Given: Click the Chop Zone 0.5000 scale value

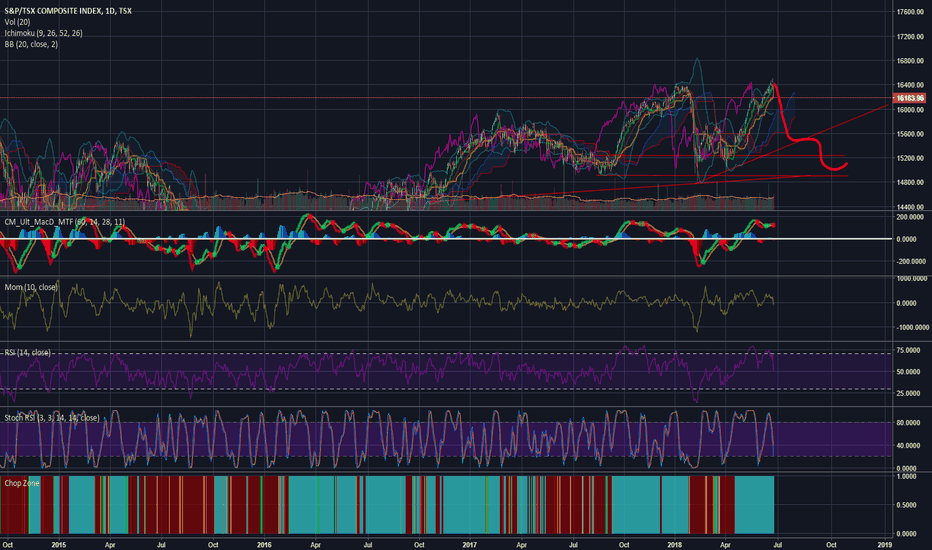Looking at the screenshot, I should point(906,505).
